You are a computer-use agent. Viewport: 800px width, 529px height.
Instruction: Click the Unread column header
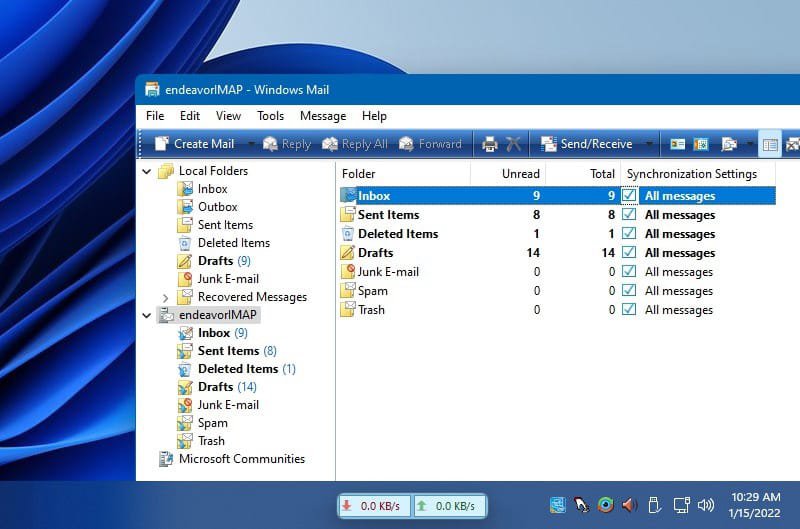[508, 174]
